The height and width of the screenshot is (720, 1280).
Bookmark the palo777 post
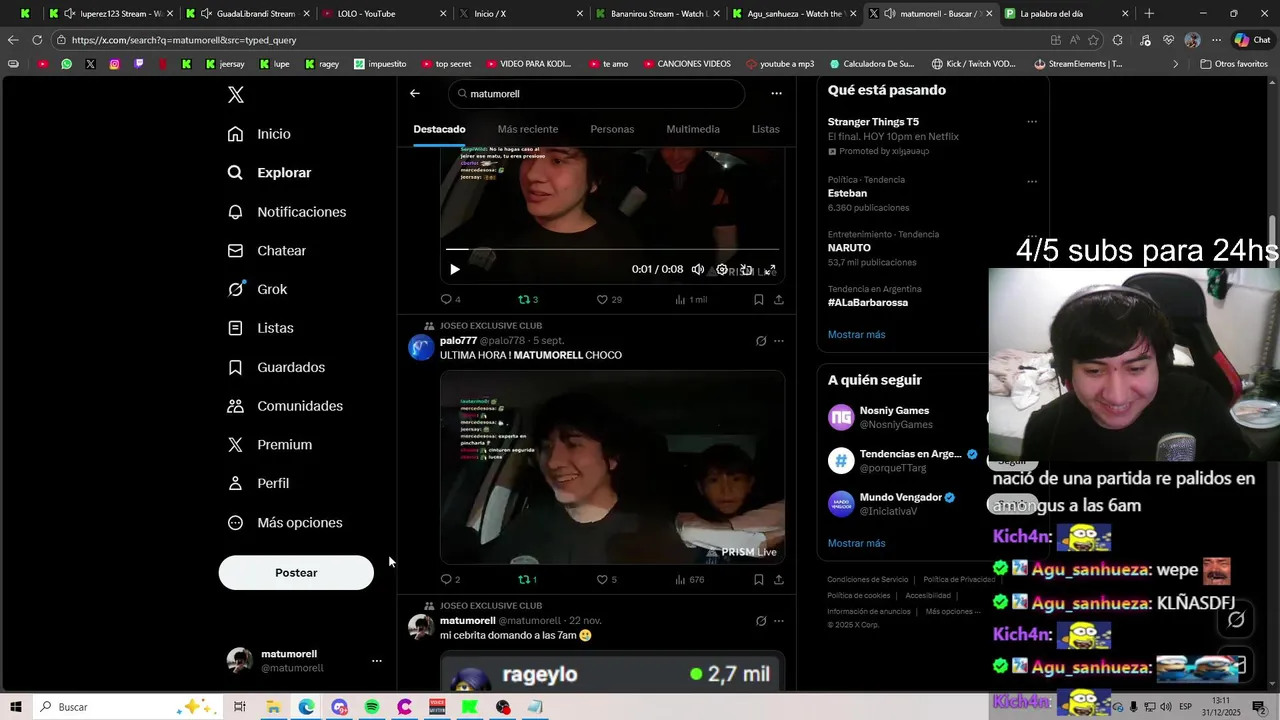[759, 579]
